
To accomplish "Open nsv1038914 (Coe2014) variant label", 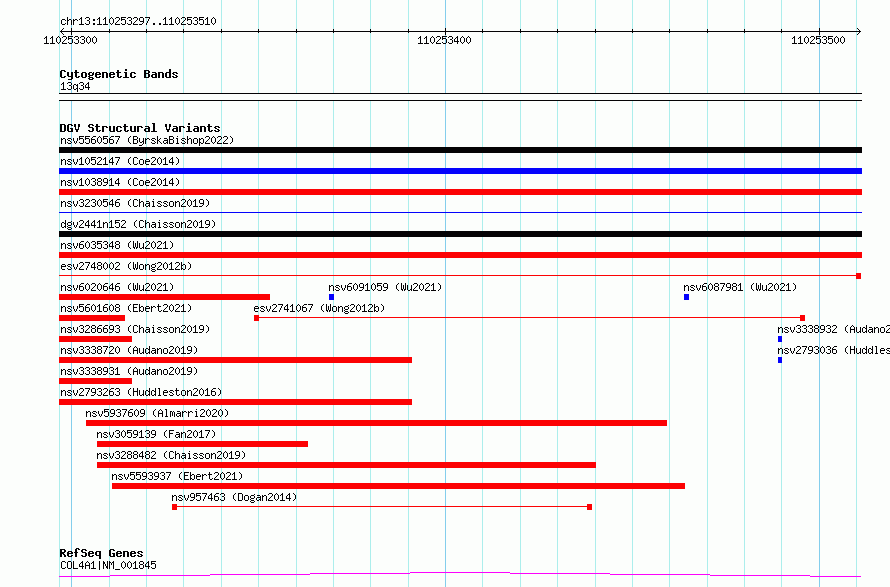I will coord(120,182).
